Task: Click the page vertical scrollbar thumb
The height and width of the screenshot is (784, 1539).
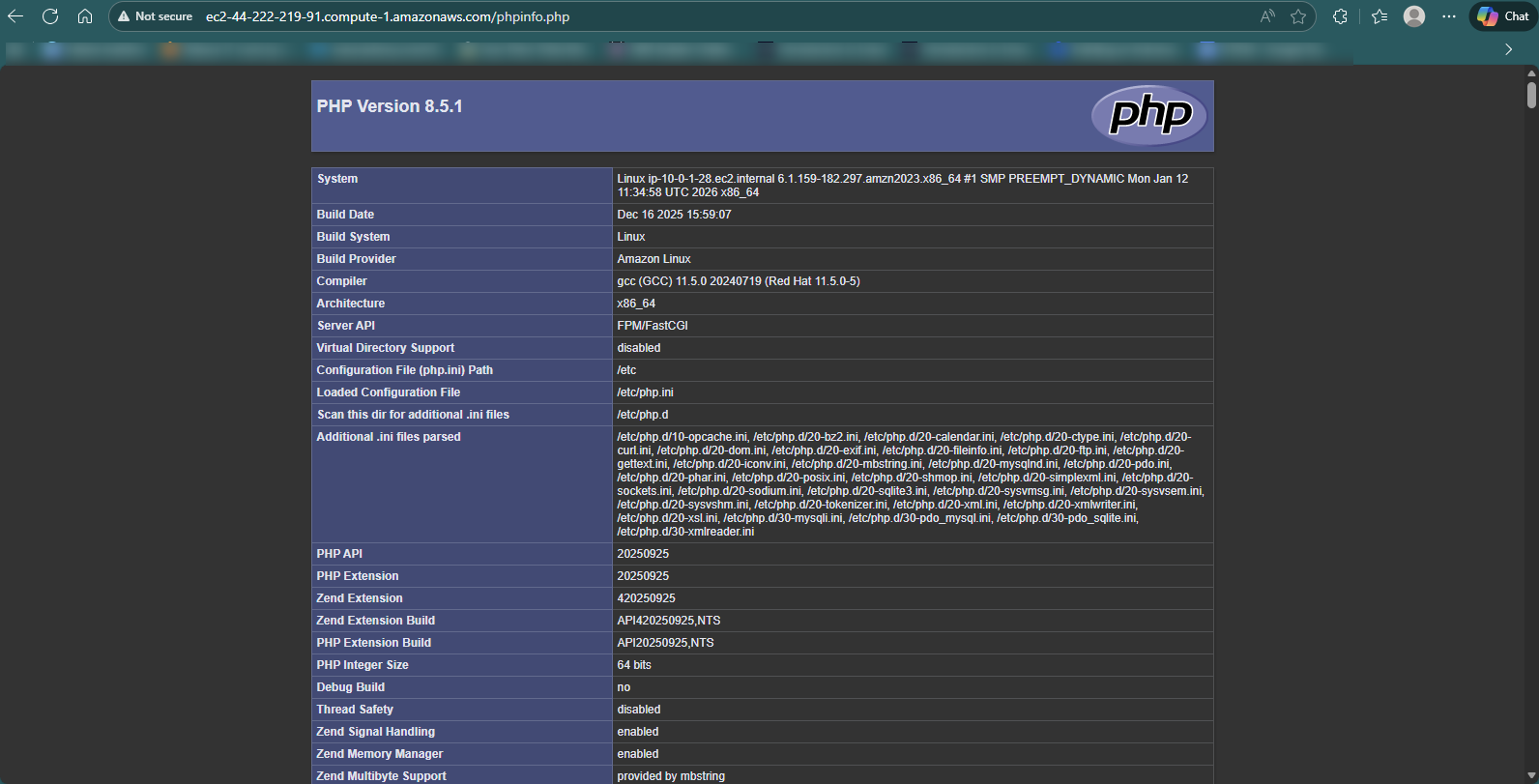Action: [x=1531, y=96]
